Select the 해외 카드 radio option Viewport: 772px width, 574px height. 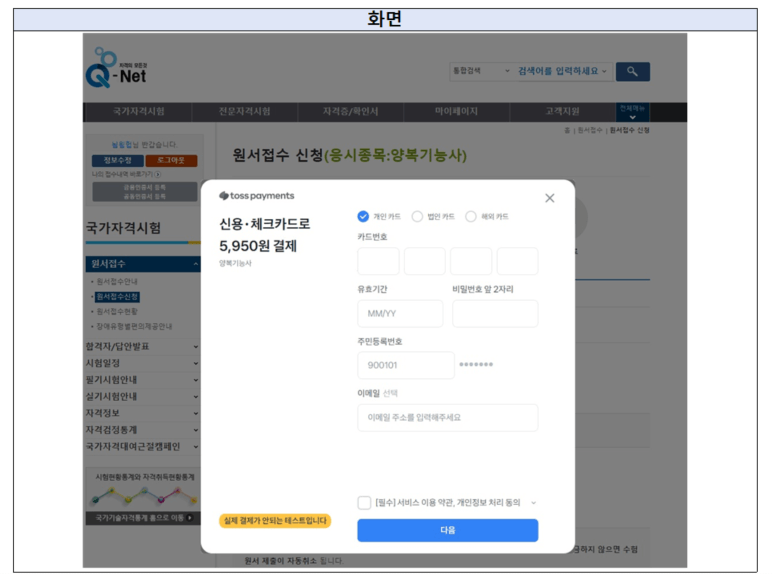[x=471, y=217]
